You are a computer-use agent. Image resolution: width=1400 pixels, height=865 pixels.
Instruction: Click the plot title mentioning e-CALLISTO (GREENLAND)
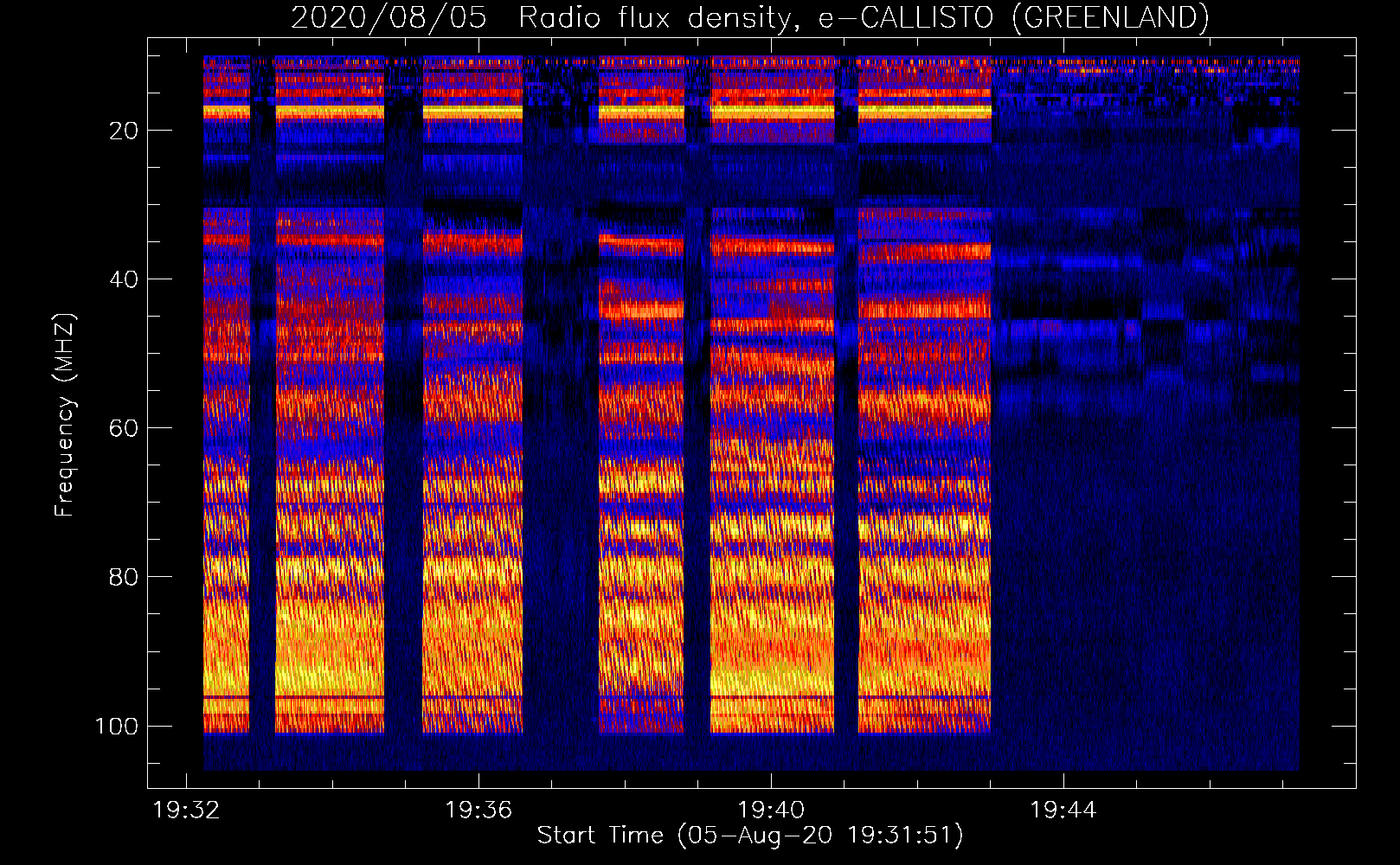coord(749,17)
